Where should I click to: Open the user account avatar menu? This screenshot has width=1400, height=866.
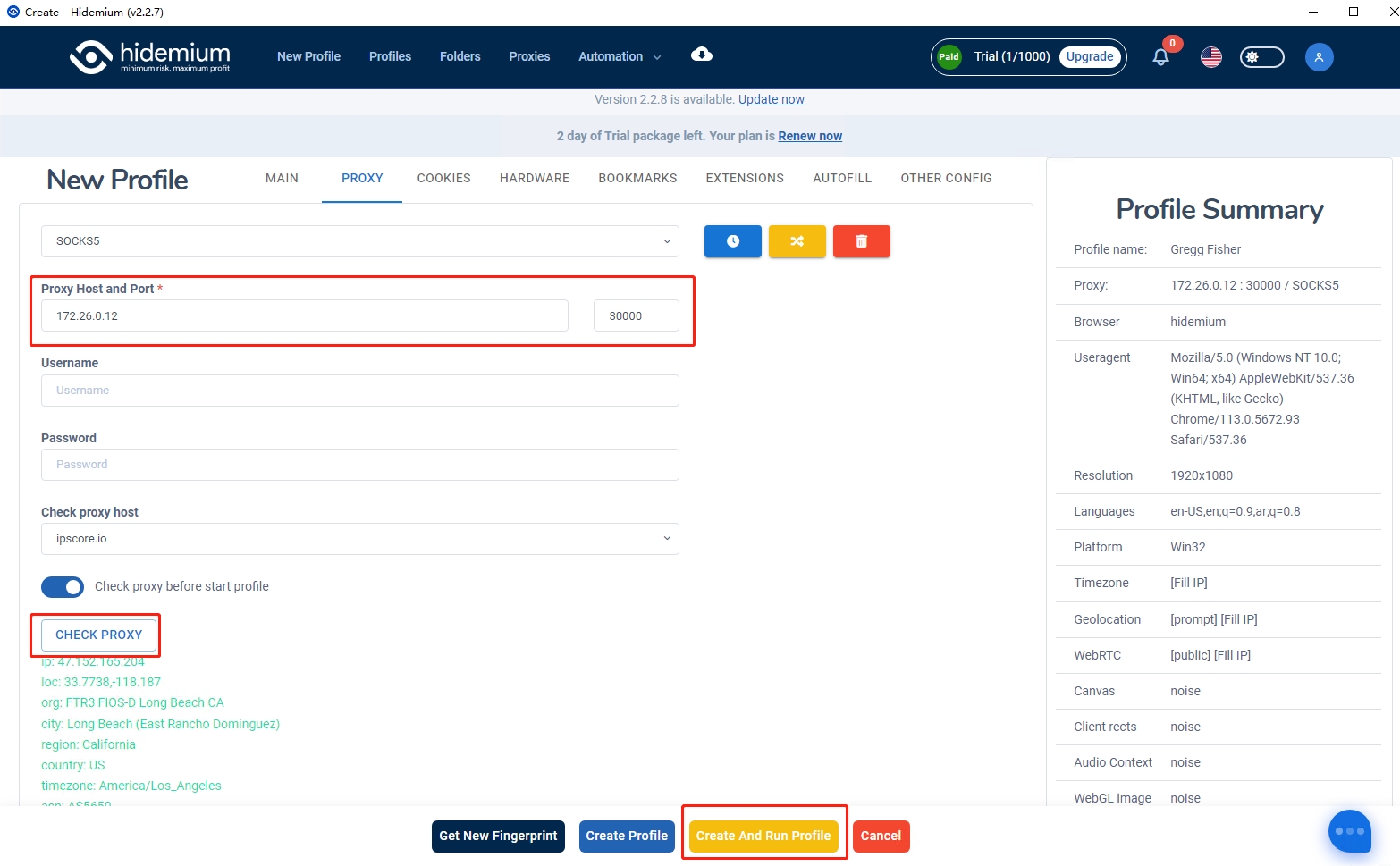[x=1319, y=57]
